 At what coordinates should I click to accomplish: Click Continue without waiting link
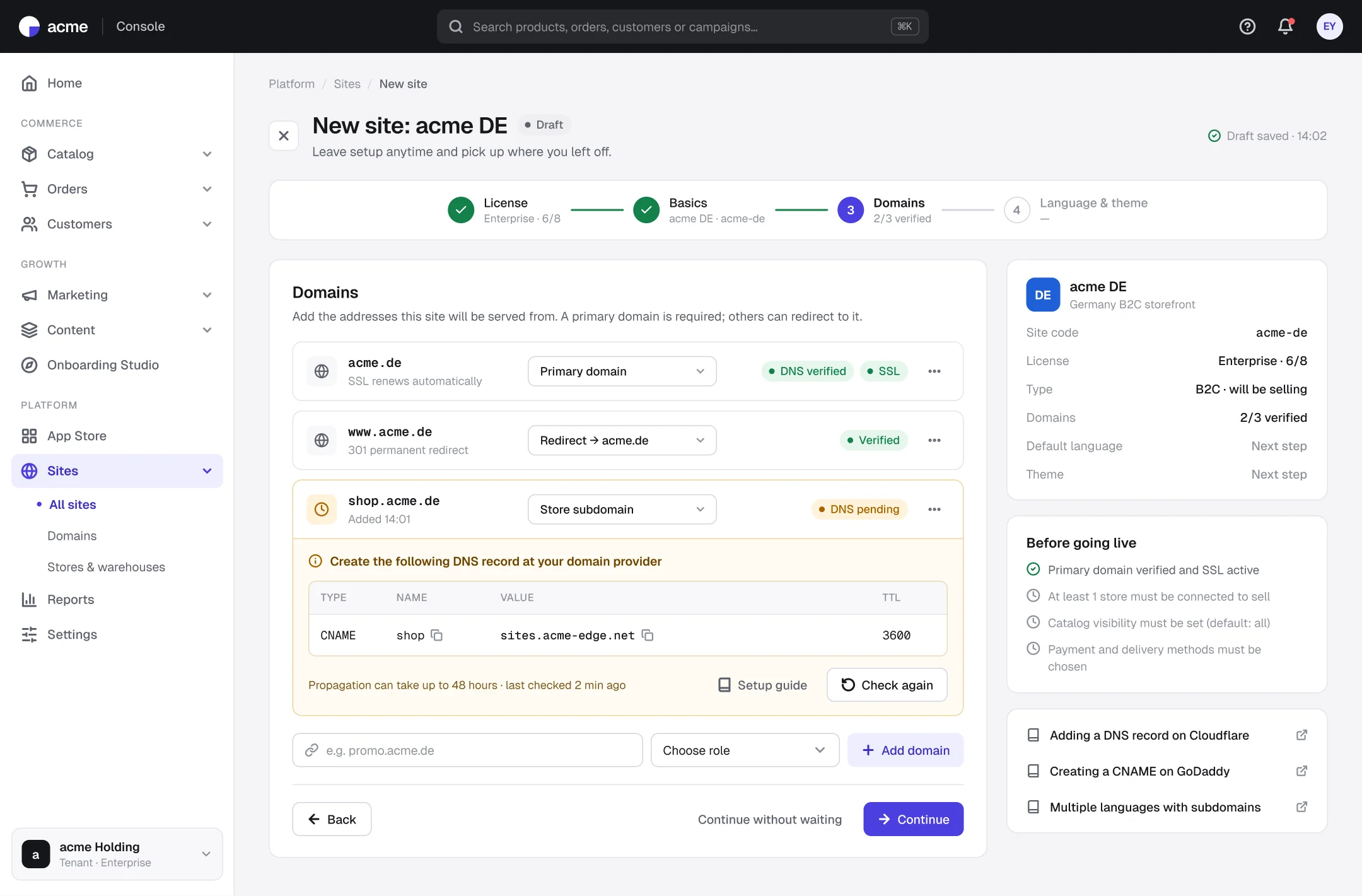(x=769, y=819)
